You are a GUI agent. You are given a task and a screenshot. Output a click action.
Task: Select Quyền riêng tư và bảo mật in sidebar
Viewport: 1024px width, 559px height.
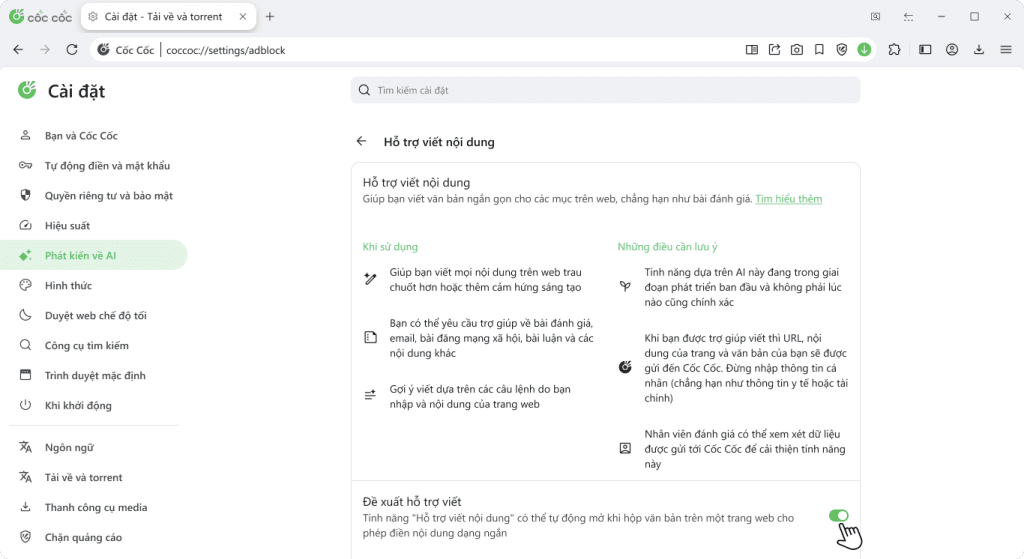[x=108, y=196]
